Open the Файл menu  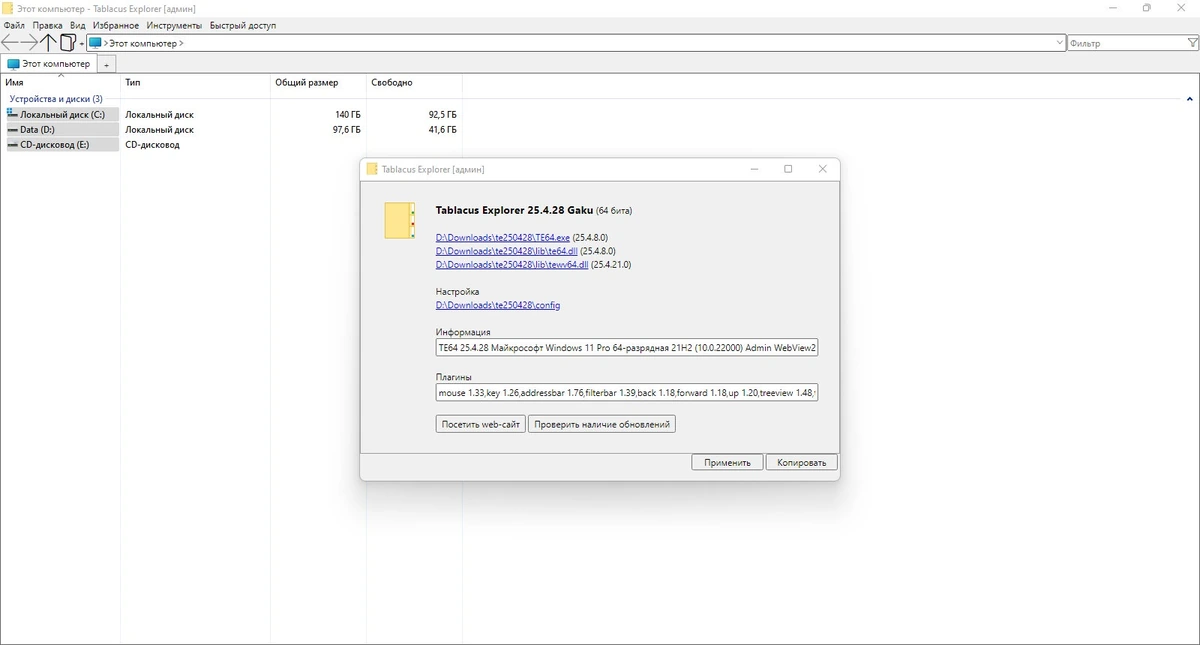pos(14,25)
